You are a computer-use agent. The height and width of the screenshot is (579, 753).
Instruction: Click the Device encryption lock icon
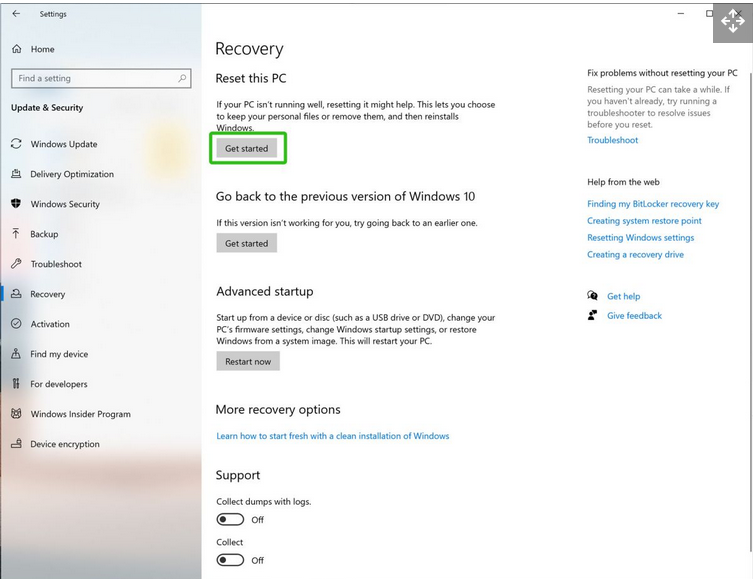[x=16, y=444]
